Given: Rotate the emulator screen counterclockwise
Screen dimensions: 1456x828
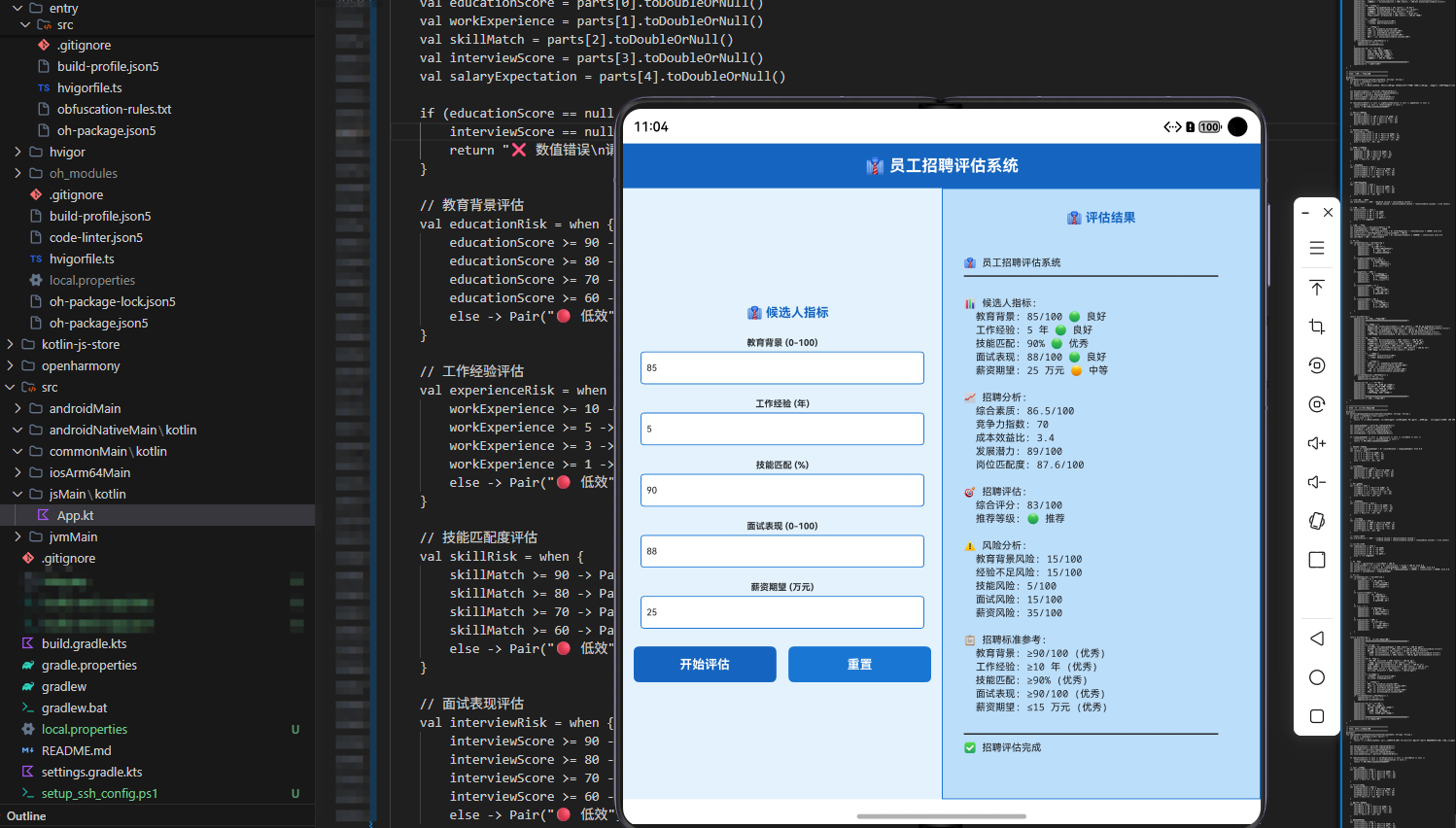Looking at the screenshot, I should (x=1317, y=365).
